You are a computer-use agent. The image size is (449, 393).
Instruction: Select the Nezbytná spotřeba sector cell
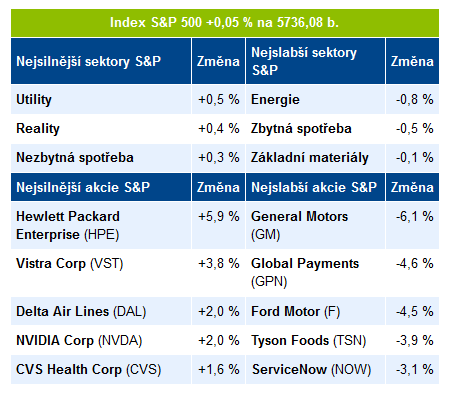click(x=101, y=158)
